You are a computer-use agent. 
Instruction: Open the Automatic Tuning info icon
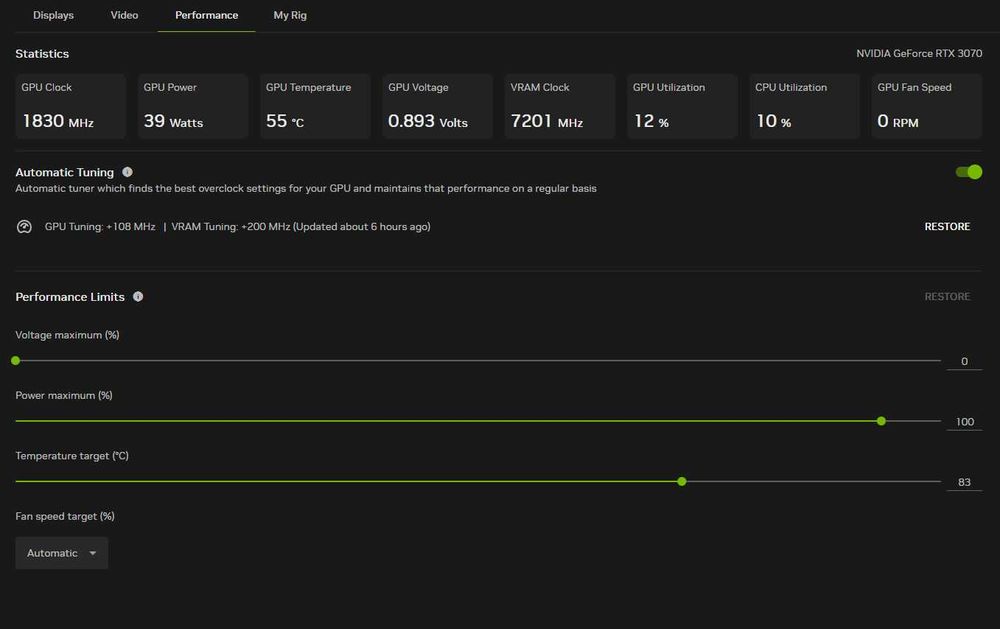click(x=128, y=172)
